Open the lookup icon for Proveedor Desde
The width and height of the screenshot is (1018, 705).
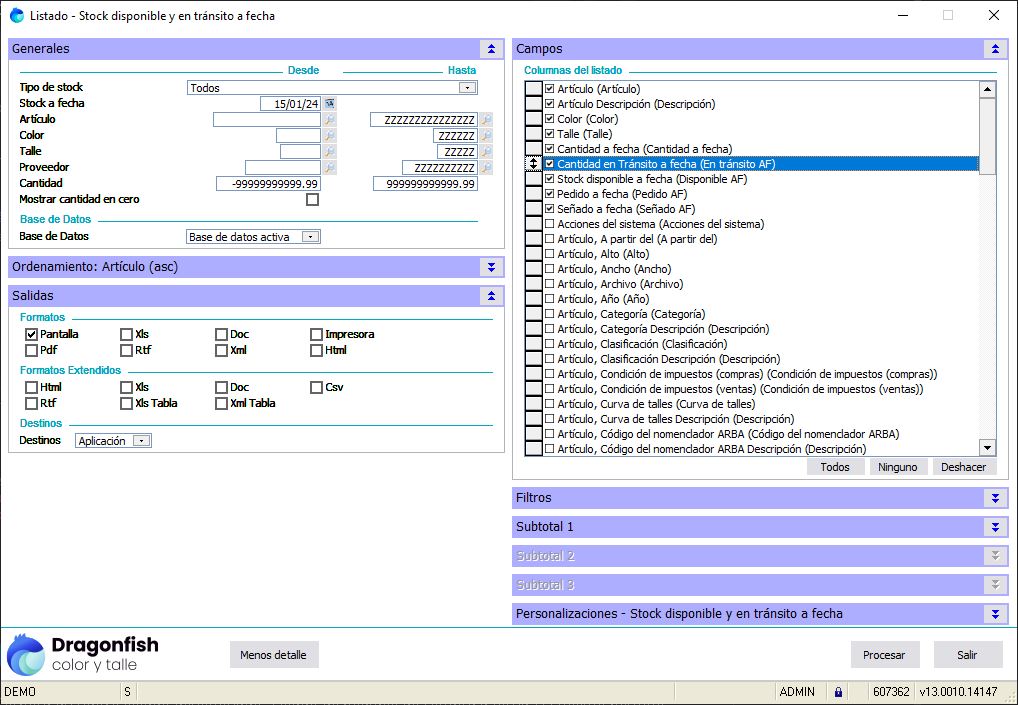[x=330, y=167]
